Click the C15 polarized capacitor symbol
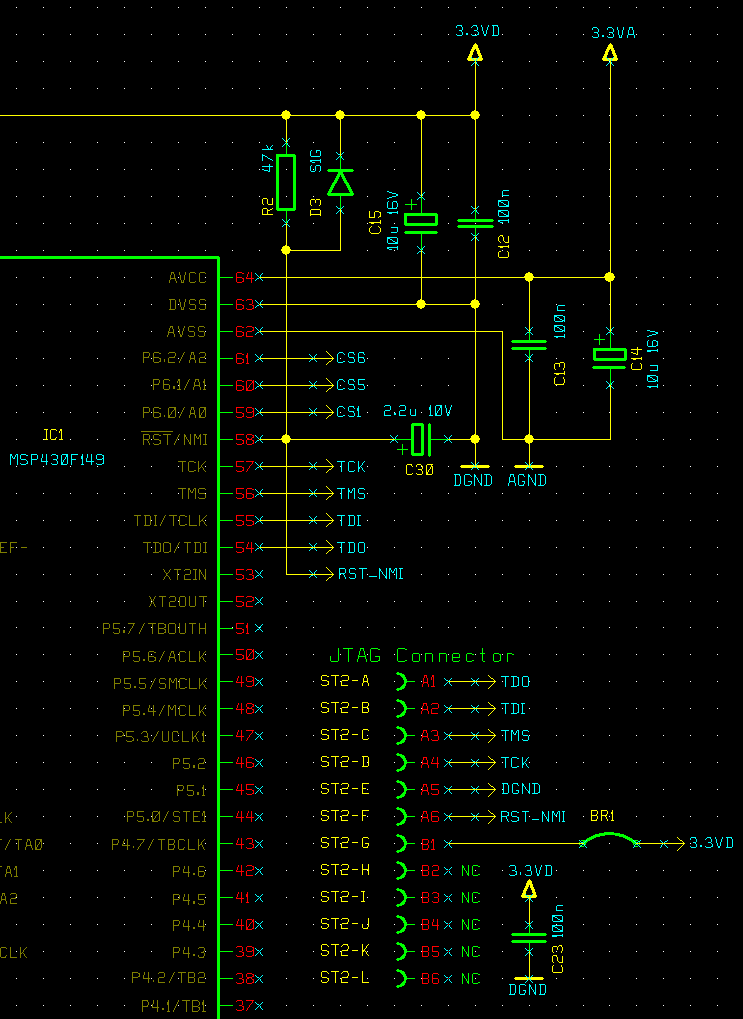The image size is (743, 1019). 421,222
